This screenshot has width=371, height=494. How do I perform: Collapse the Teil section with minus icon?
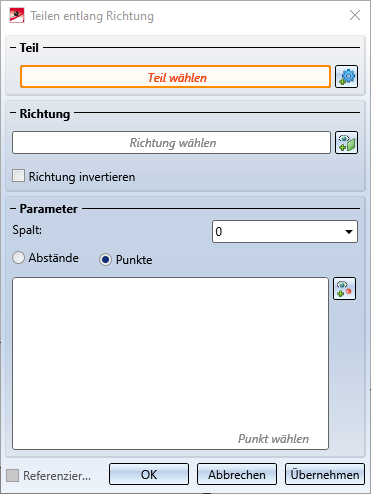(13, 48)
